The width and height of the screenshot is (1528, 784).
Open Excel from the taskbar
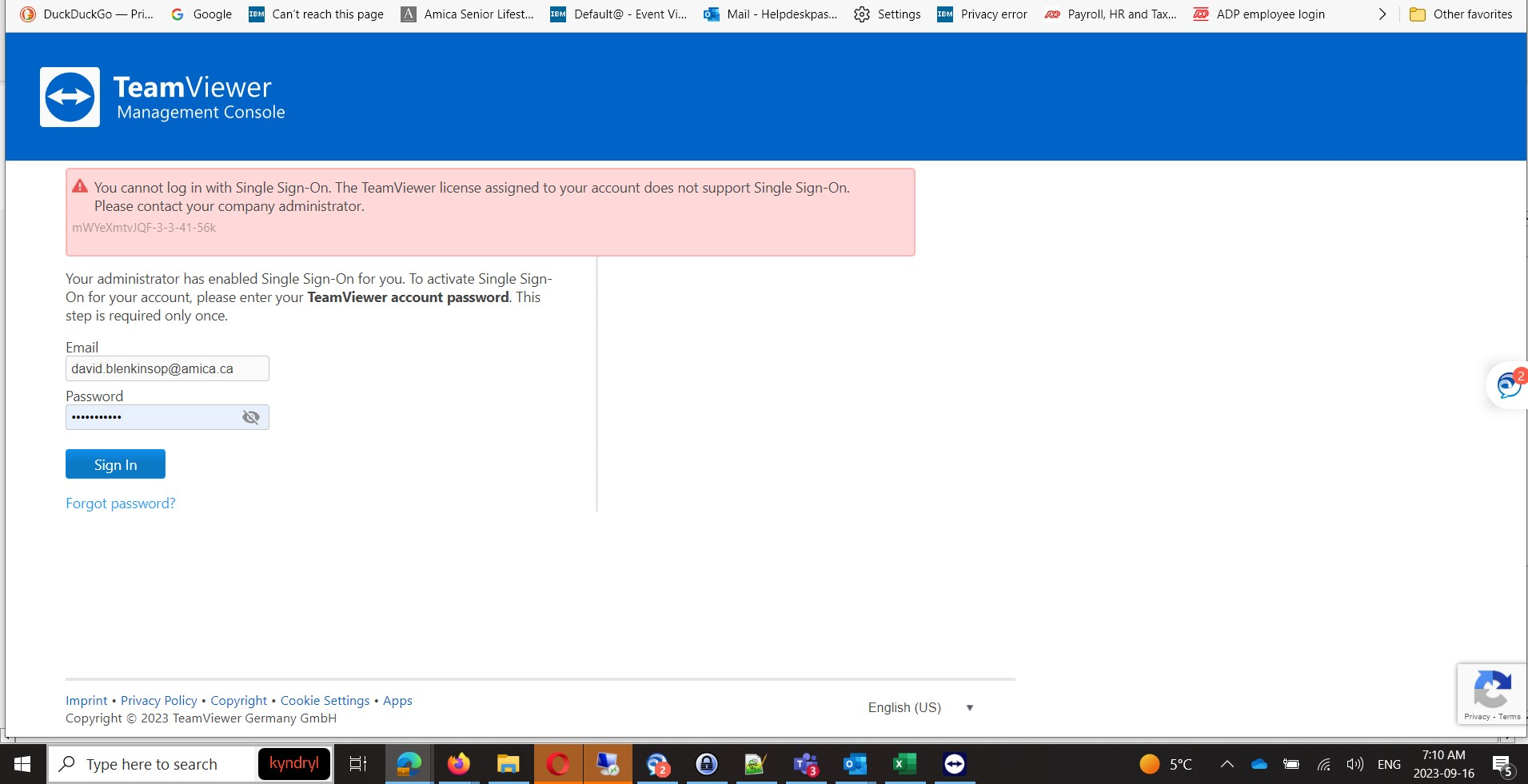(x=905, y=764)
